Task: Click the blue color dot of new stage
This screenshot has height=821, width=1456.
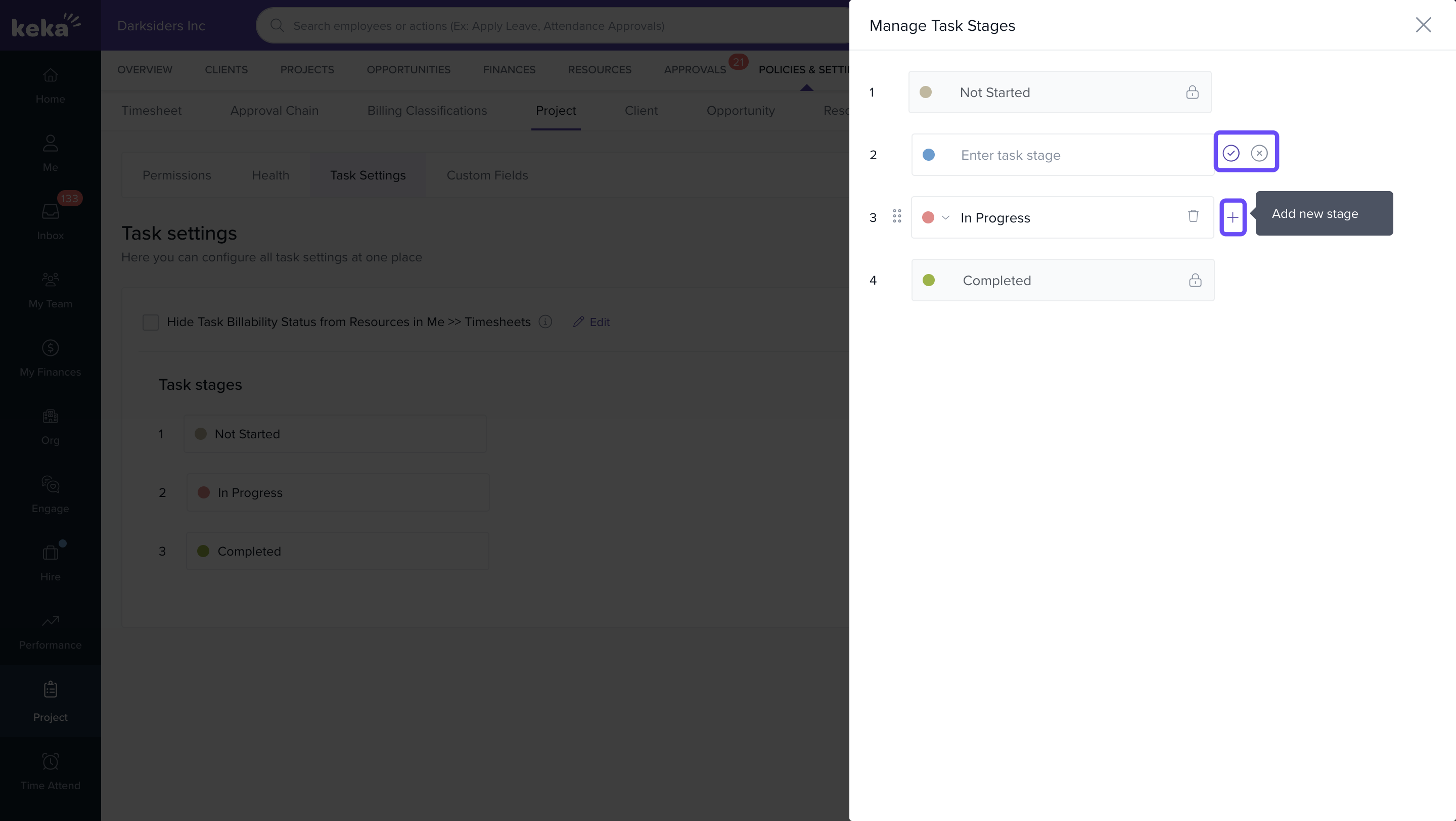Action: click(x=928, y=155)
